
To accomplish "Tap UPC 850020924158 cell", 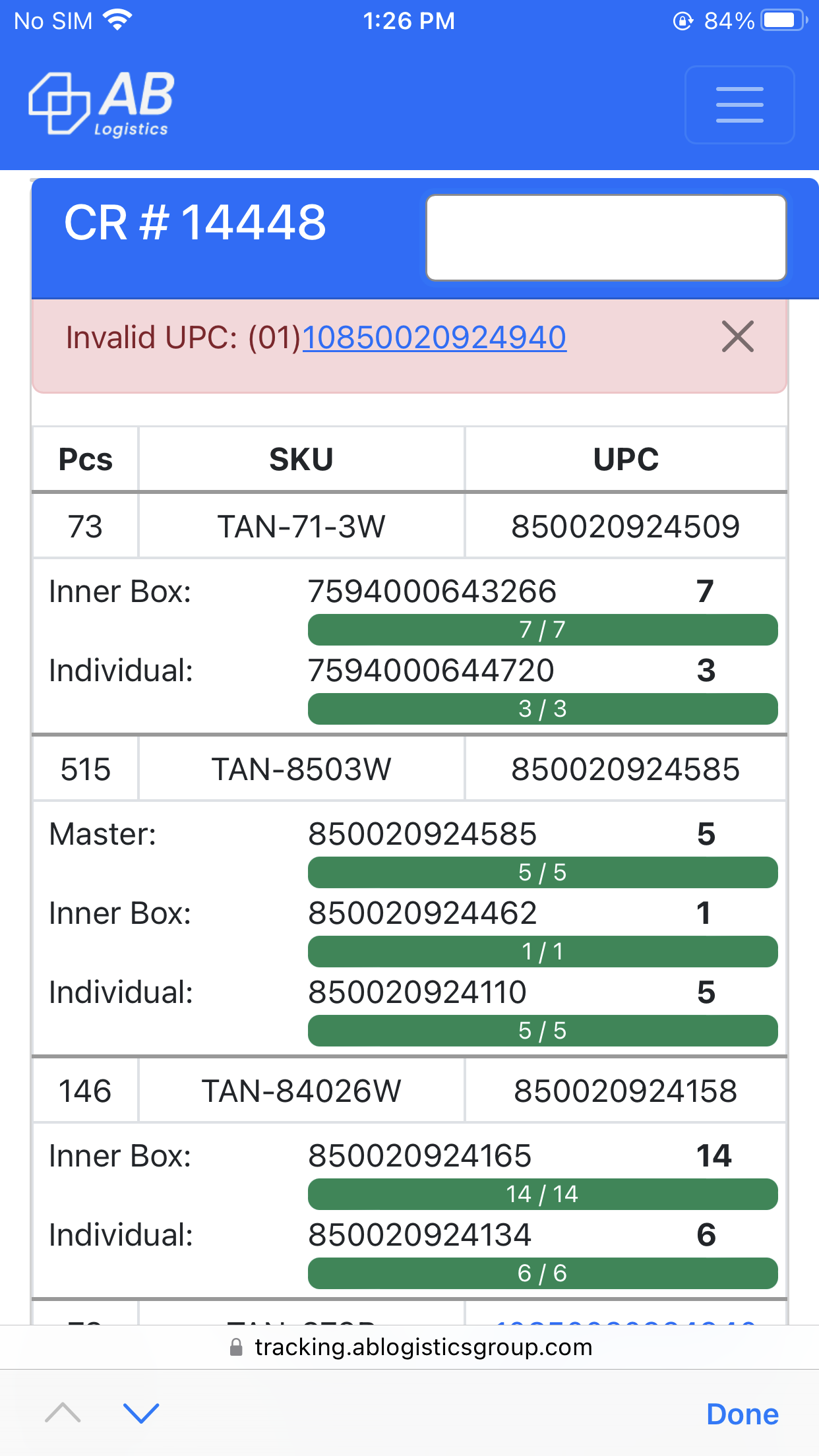I will click(625, 1091).
